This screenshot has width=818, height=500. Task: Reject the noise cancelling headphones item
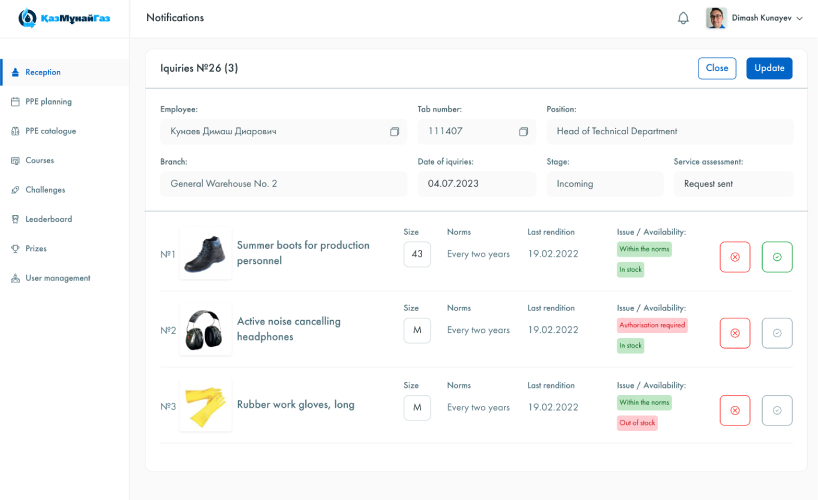coord(735,333)
